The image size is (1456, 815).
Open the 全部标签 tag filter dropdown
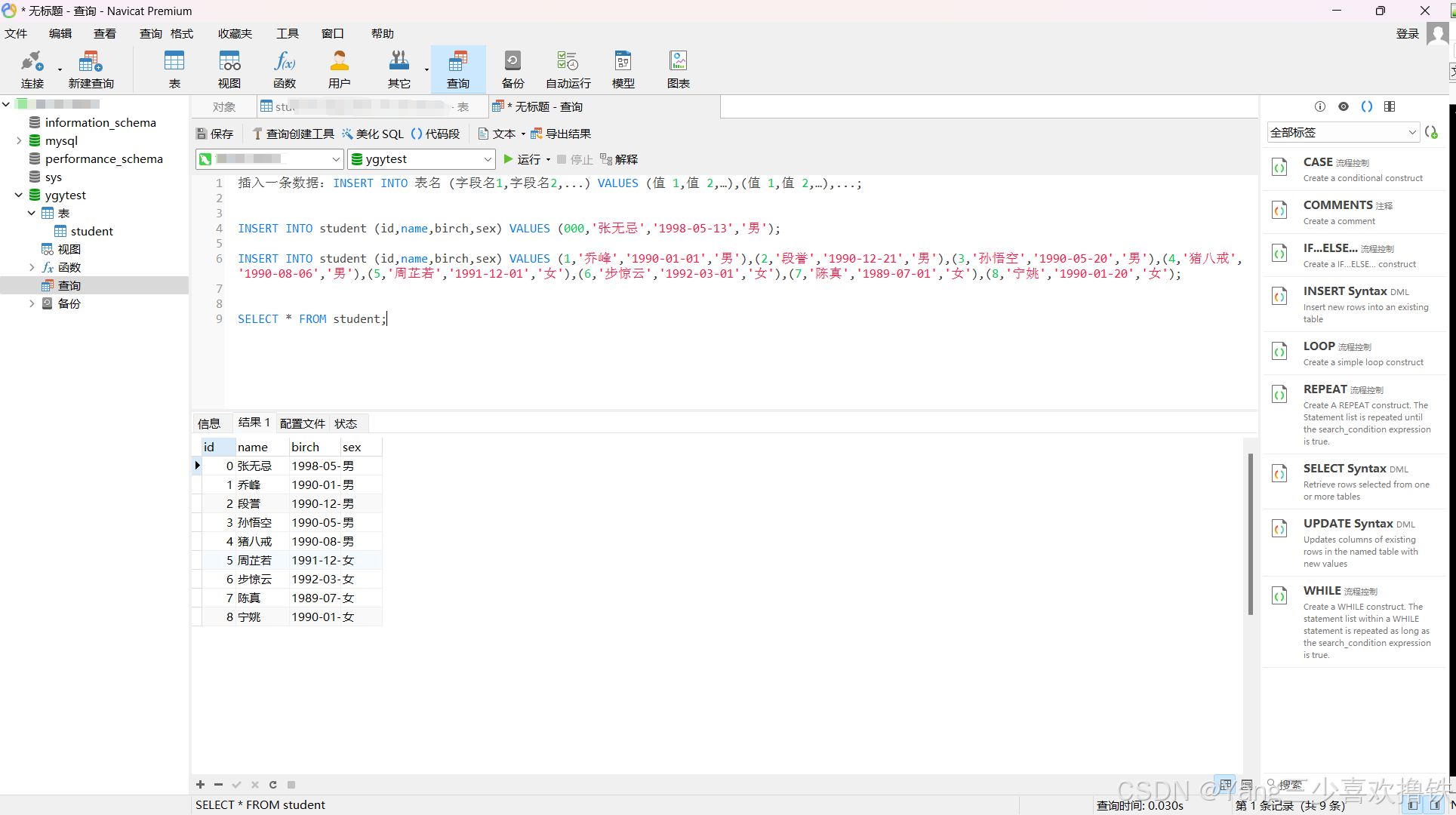coord(1343,132)
